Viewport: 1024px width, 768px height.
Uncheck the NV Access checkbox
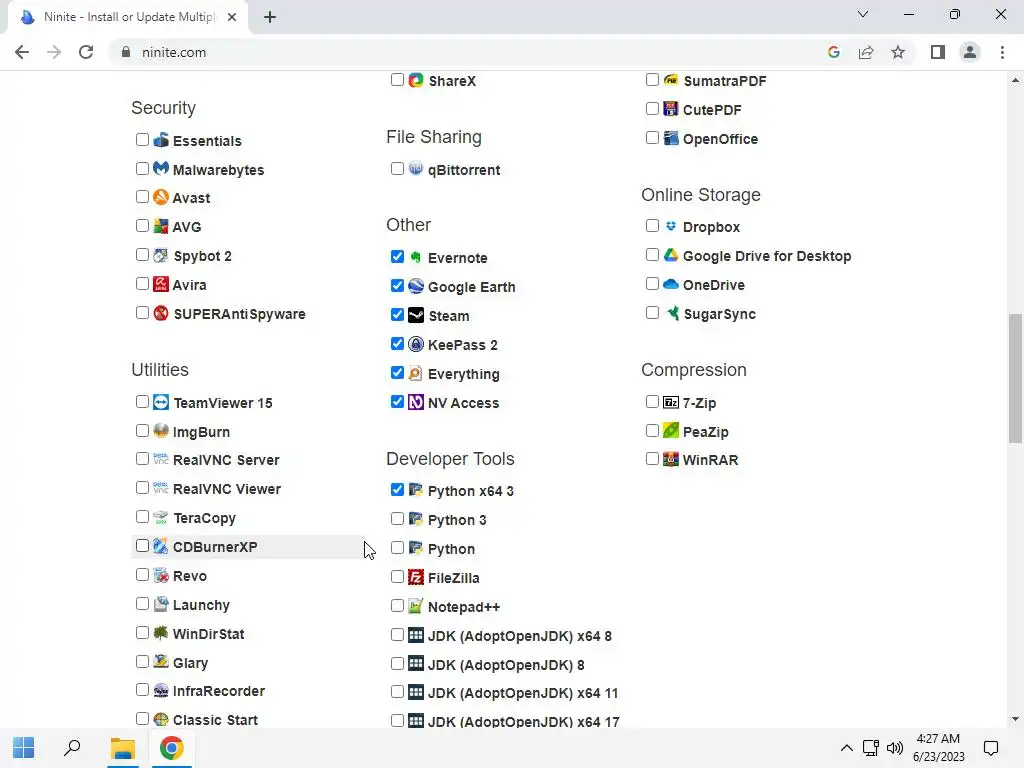click(x=397, y=401)
